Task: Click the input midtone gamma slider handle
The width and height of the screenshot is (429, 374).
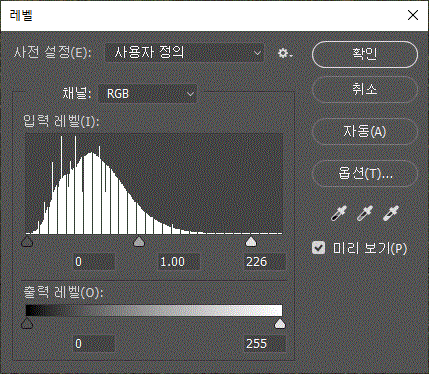Action: (139, 241)
